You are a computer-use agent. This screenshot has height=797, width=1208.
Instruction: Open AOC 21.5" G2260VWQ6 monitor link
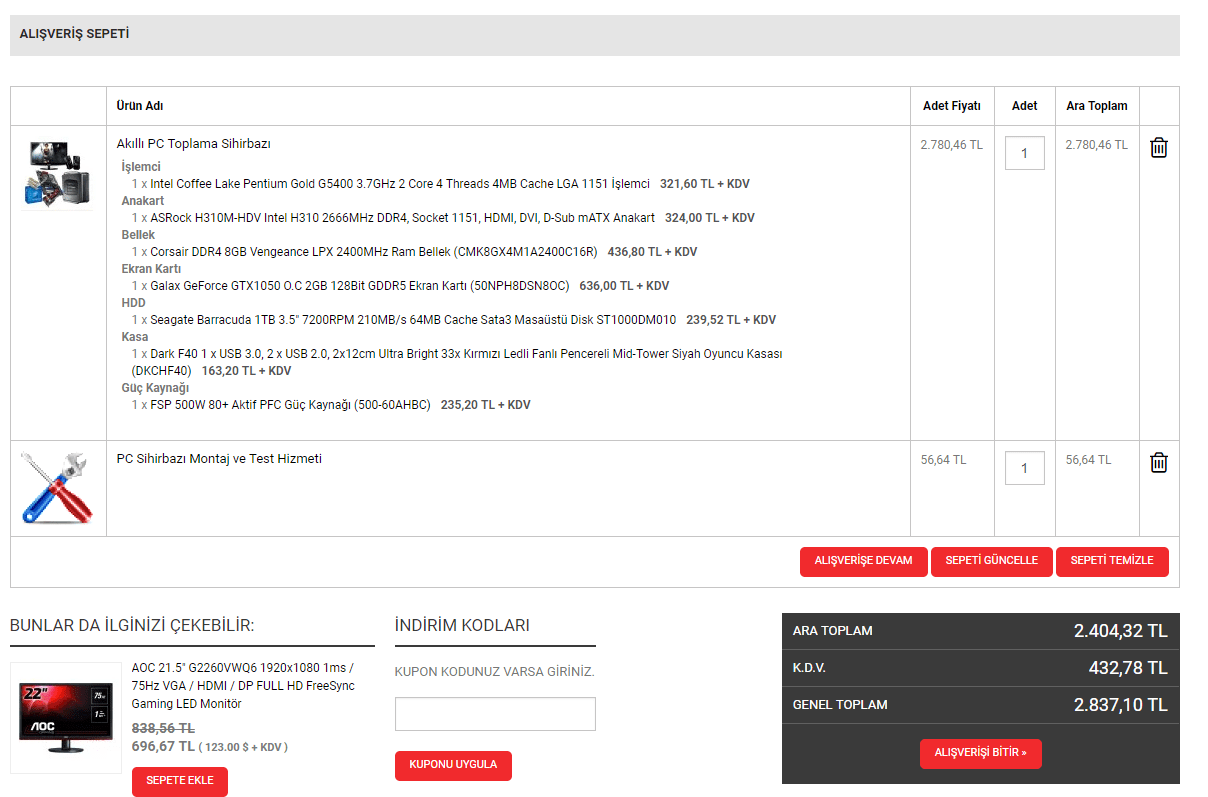click(243, 686)
